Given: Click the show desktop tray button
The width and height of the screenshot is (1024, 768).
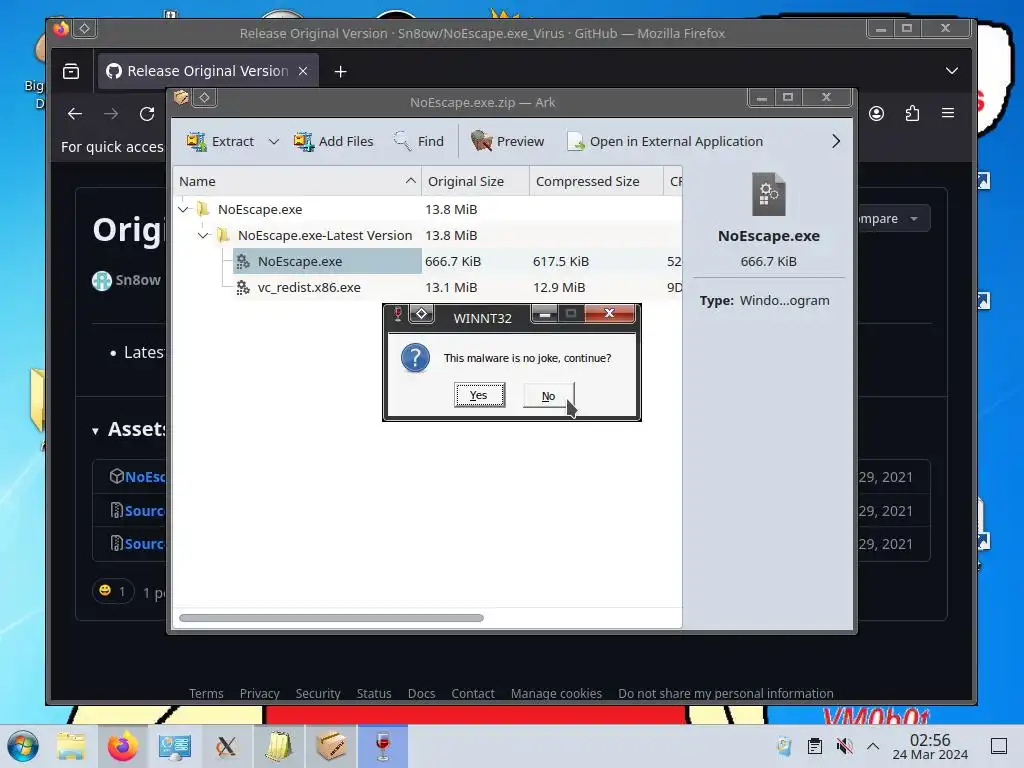Looking at the screenshot, I should 999,746.
